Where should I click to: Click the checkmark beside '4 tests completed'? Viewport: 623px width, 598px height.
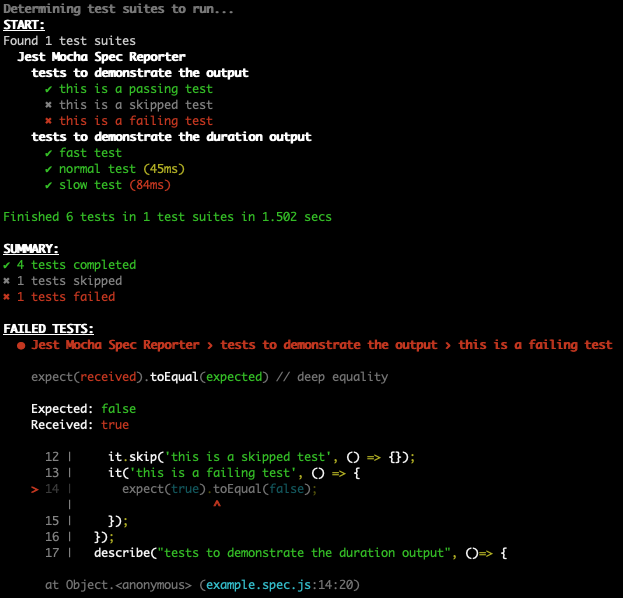tap(7, 265)
